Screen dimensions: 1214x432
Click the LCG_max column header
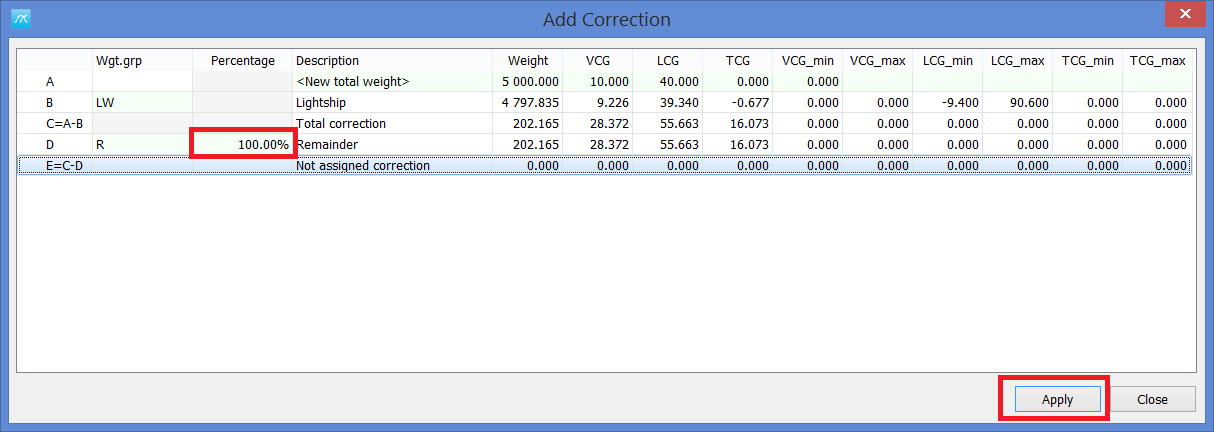[x=1017, y=61]
